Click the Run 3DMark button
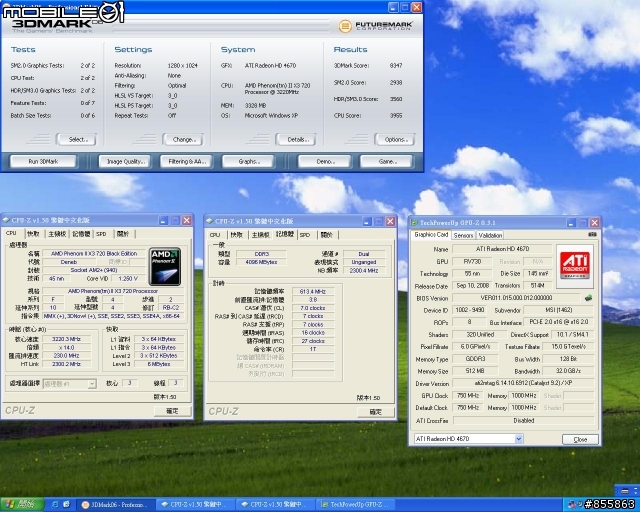 (43, 162)
